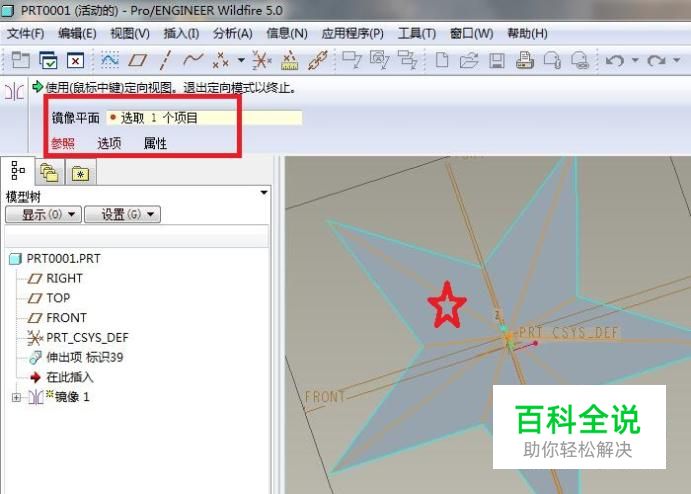The image size is (691, 494).
Task: Open the 文件(F) menu
Action: (26, 33)
